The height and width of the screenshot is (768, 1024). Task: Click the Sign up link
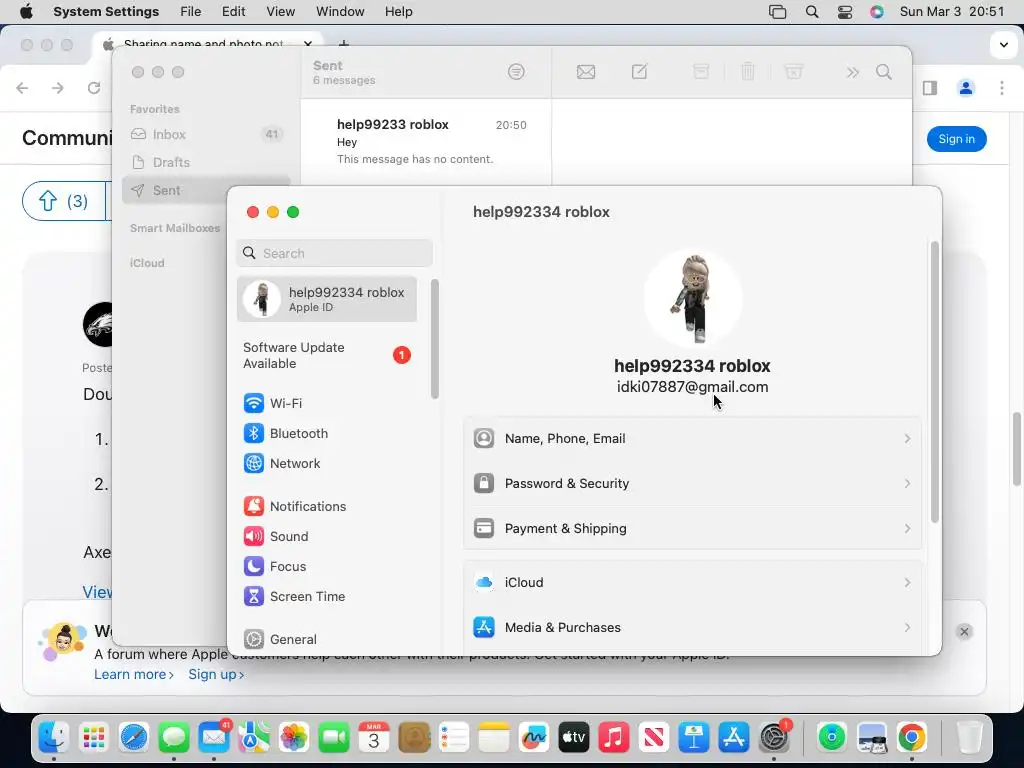[216, 674]
